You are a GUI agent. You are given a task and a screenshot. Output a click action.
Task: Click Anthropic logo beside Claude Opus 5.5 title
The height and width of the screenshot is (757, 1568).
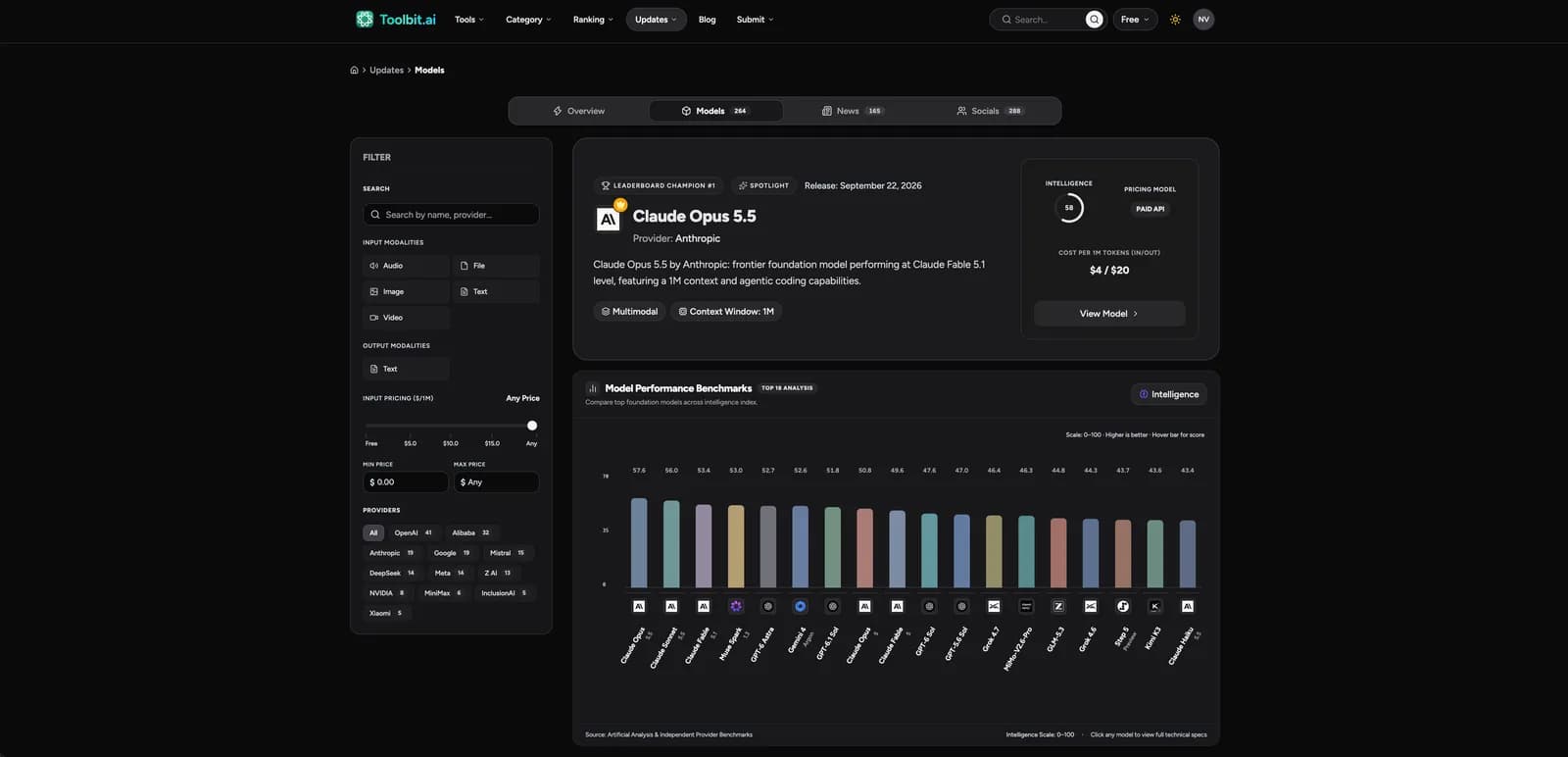tap(608, 219)
